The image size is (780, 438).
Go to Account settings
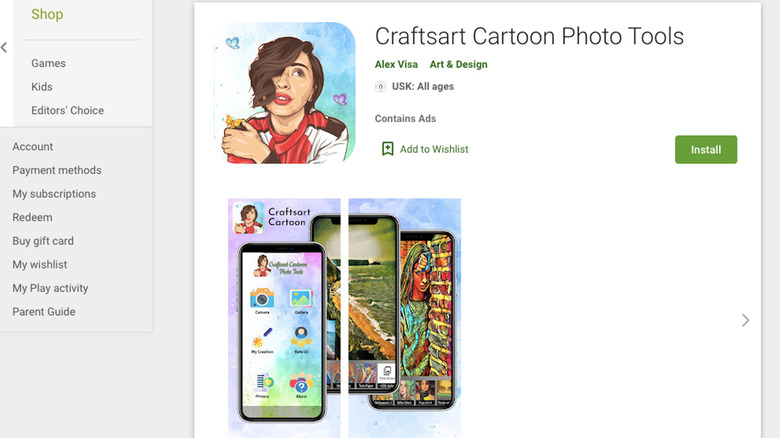(33, 147)
